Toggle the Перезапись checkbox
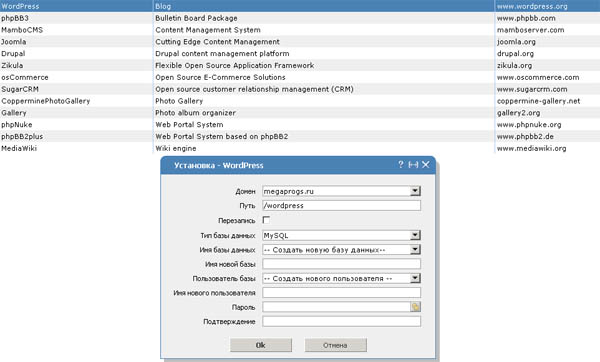This screenshot has height=362, width=600. pyautogui.click(x=266, y=220)
